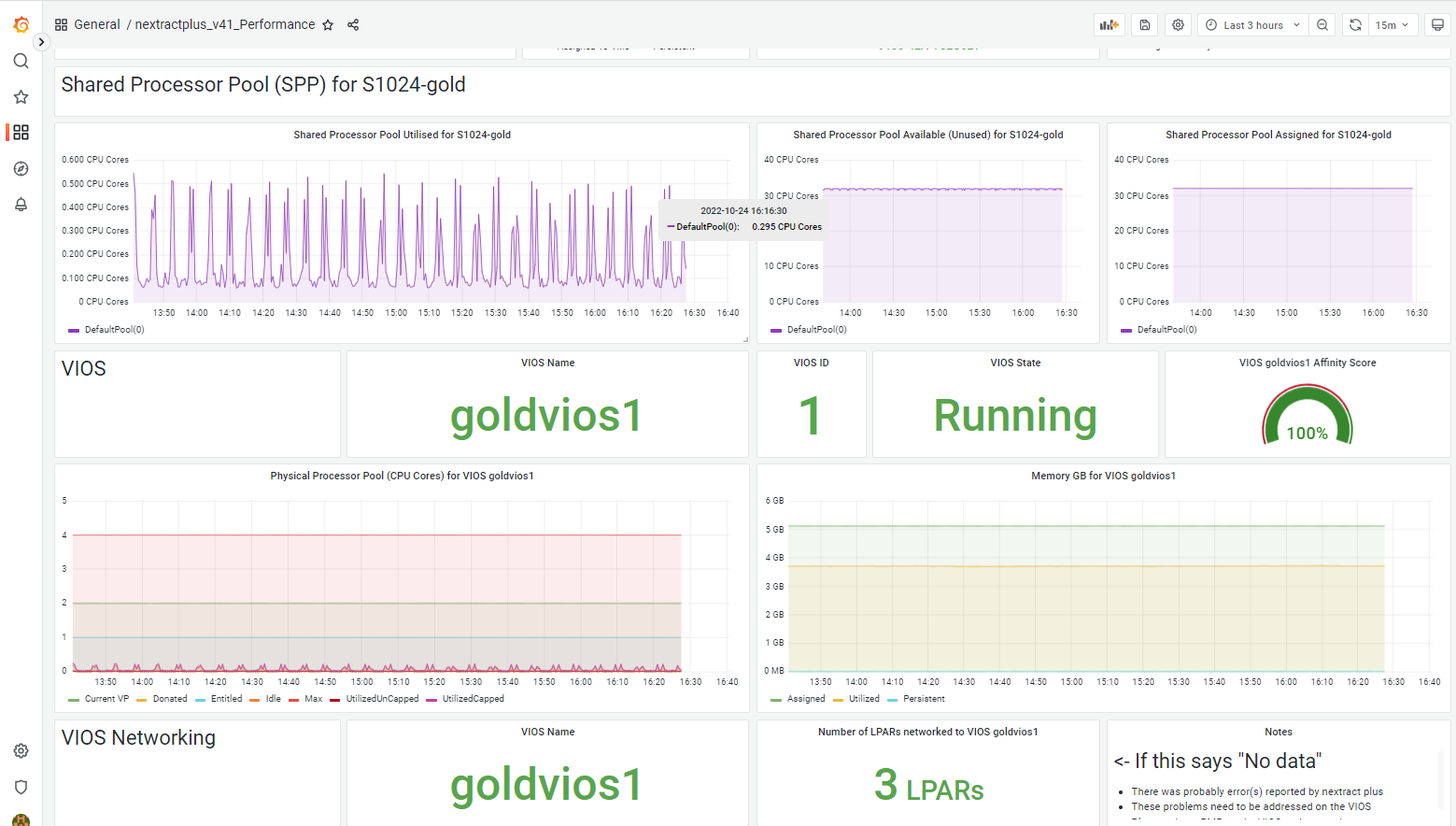Open the Grafana home logo

tap(21, 24)
